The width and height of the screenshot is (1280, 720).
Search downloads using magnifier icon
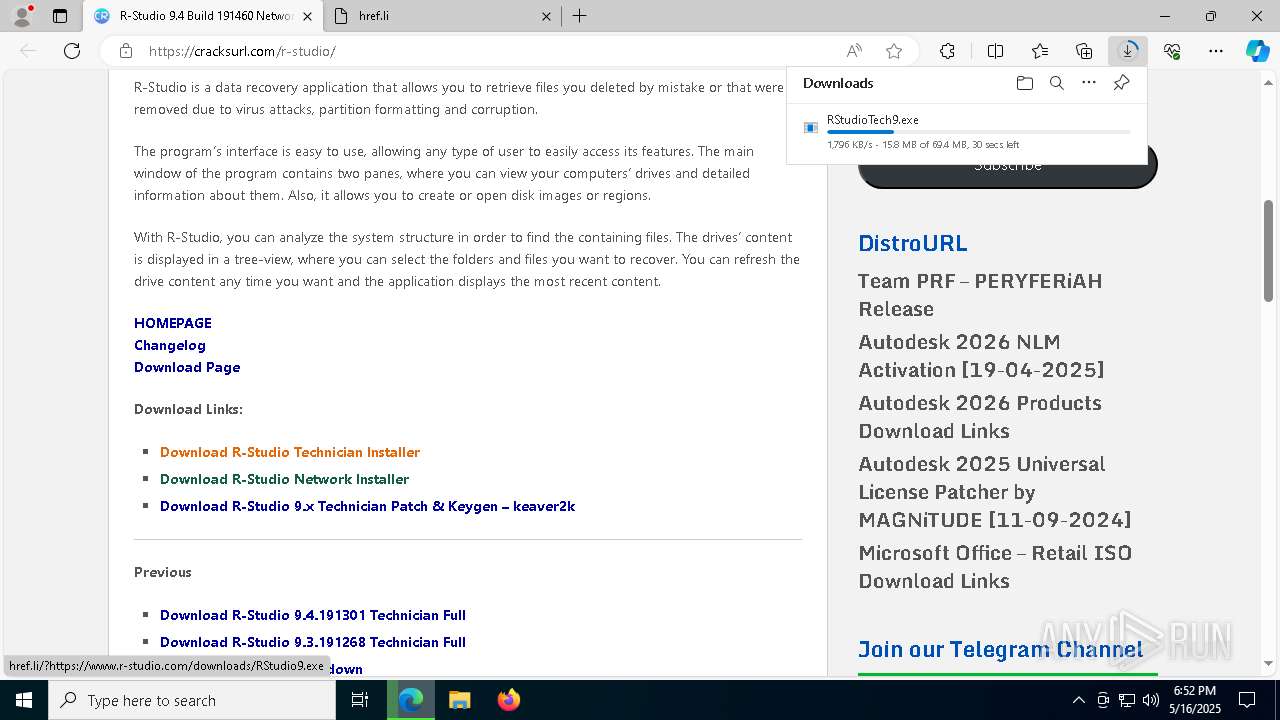point(1056,83)
